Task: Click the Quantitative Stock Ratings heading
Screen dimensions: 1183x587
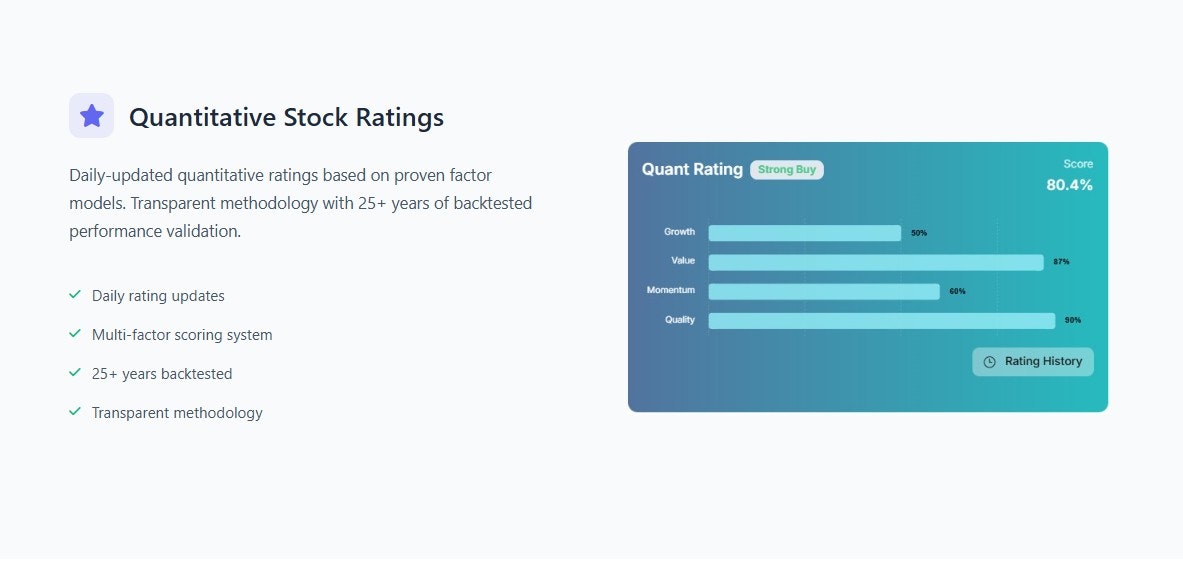Action: (x=286, y=118)
